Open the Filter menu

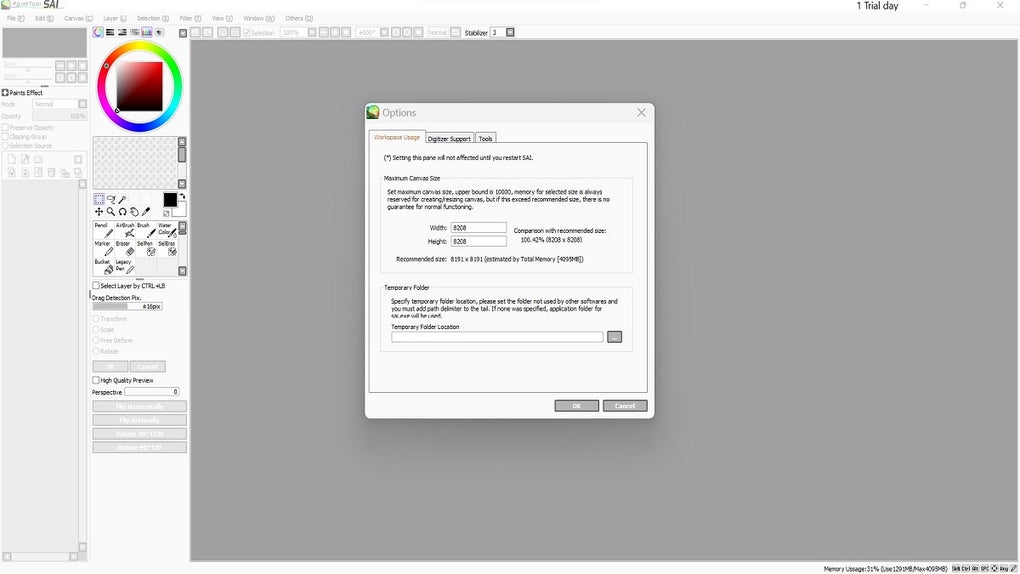tap(190, 18)
